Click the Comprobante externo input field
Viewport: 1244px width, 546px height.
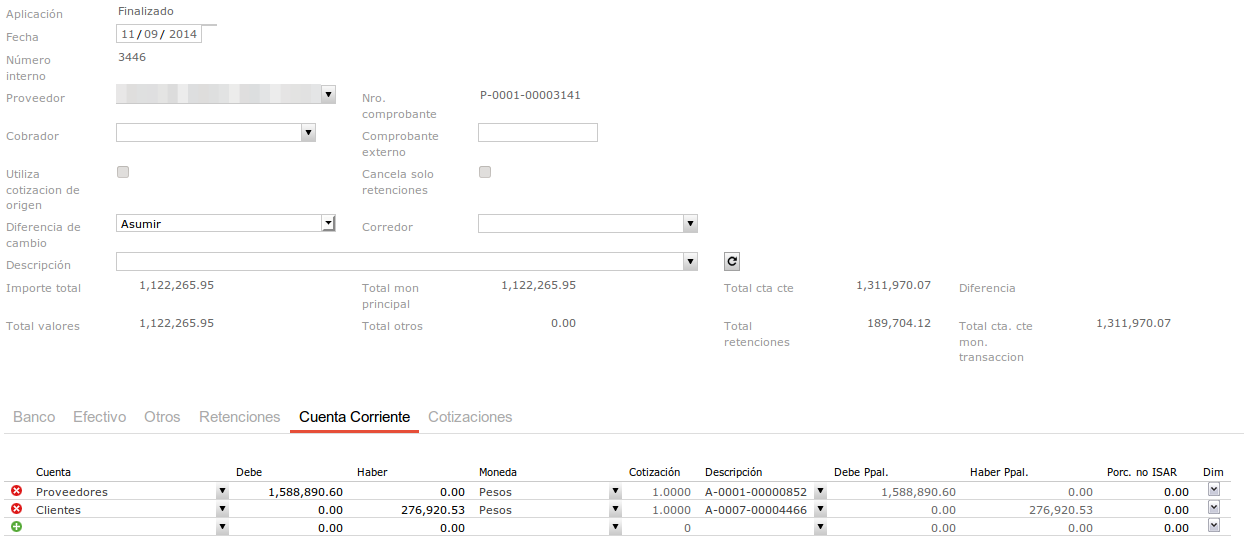click(x=537, y=132)
